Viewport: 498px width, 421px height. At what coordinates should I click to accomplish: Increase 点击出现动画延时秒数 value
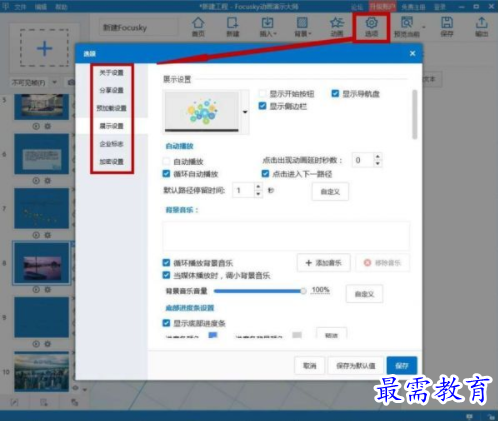(377, 156)
